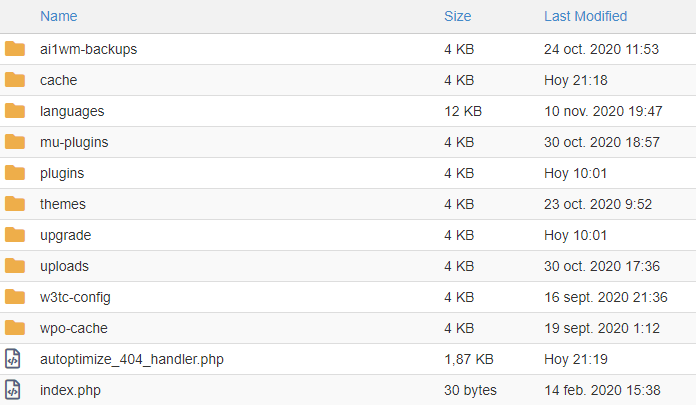This screenshot has width=696, height=412.
Task: Select the languages folder icon
Action: pyautogui.click(x=15, y=111)
